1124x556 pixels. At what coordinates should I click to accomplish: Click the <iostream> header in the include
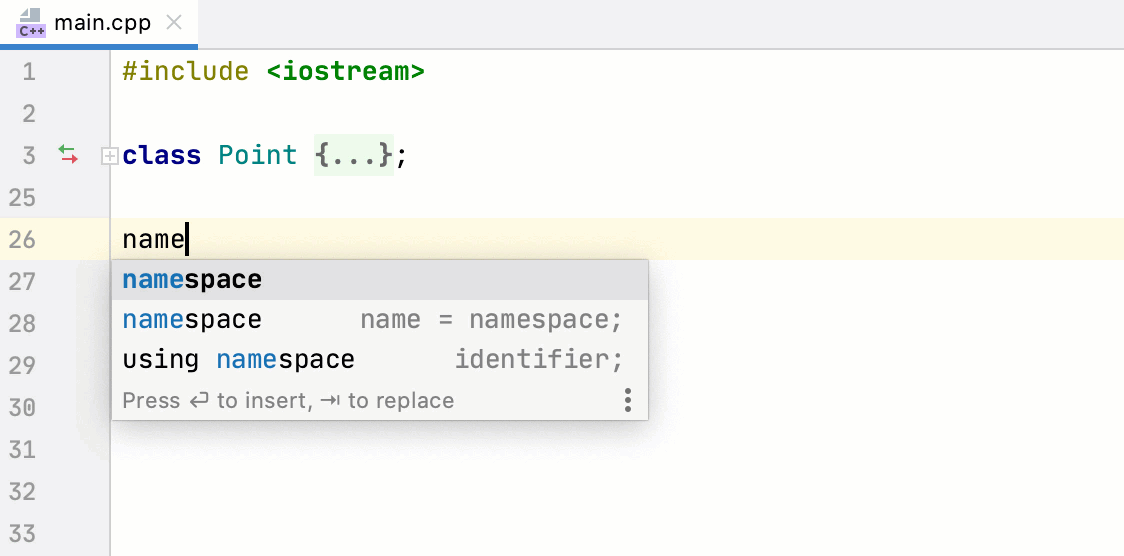point(346,72)
